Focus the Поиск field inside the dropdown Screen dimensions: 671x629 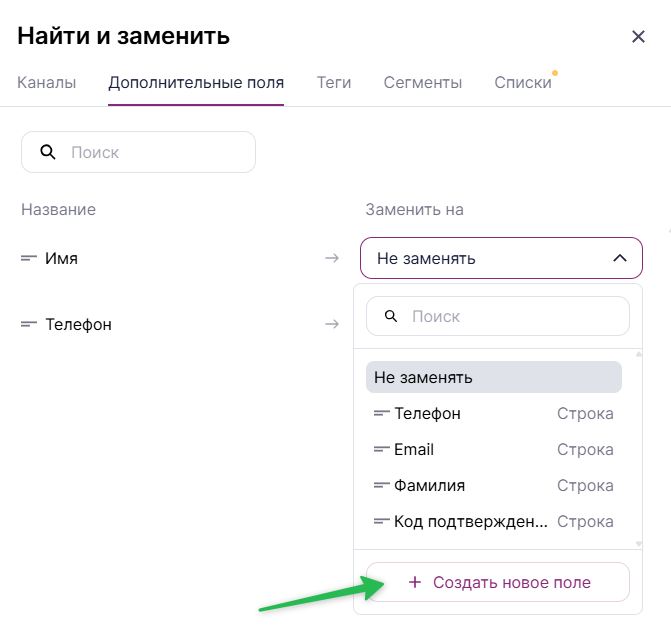tap(498, 316)
